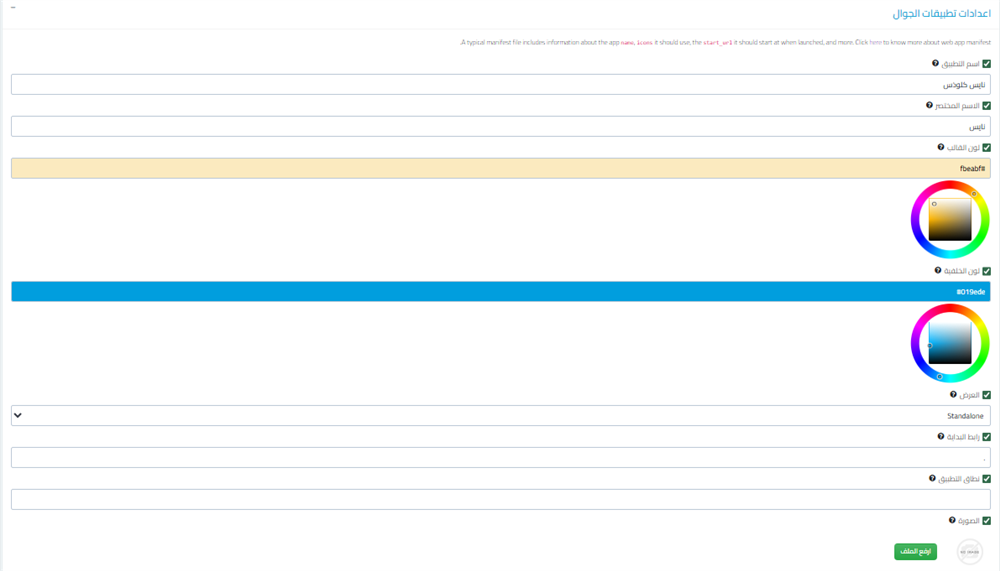The image size is (1000, 571).
Task: Collapse panel using the minimize dash
Action: tap(13, 8)
